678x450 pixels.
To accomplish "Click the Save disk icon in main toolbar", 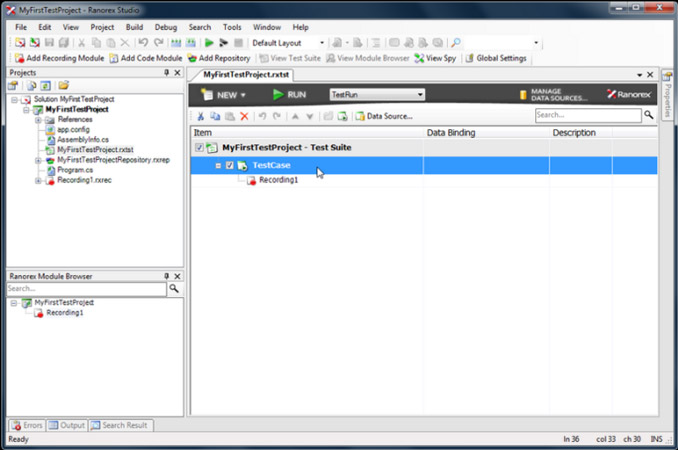I will [49, 42].
